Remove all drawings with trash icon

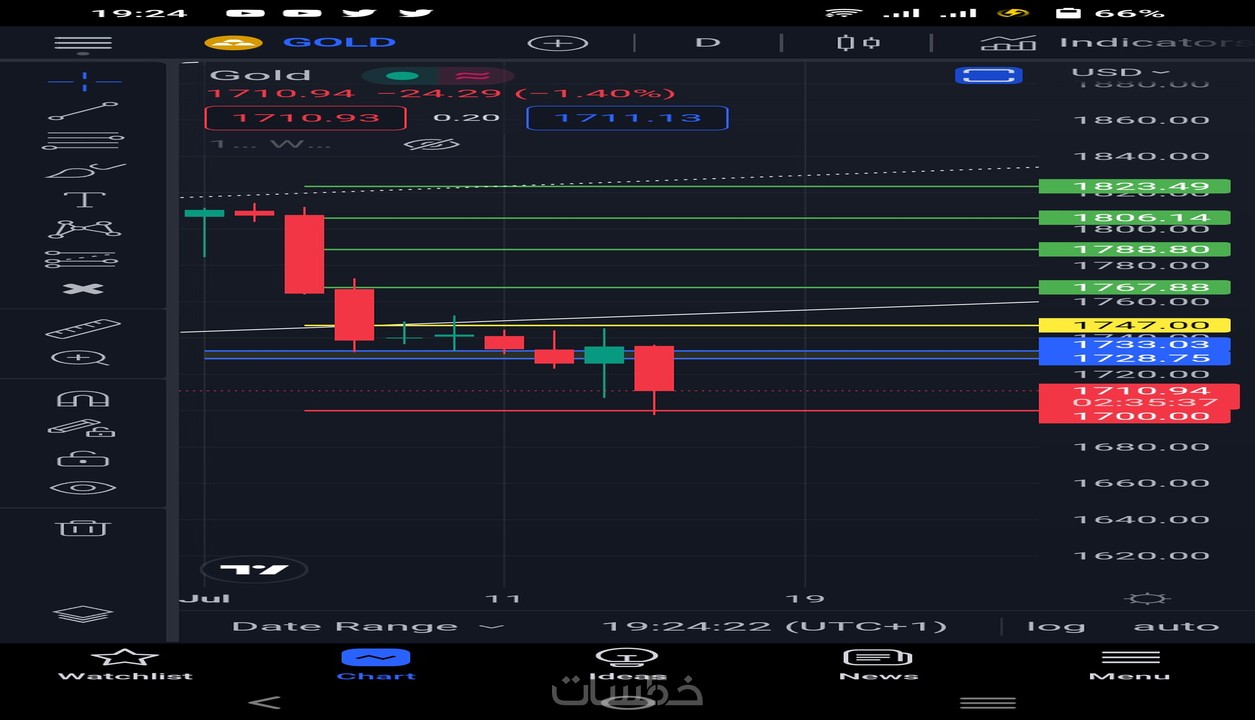click(x=84, y=527)
